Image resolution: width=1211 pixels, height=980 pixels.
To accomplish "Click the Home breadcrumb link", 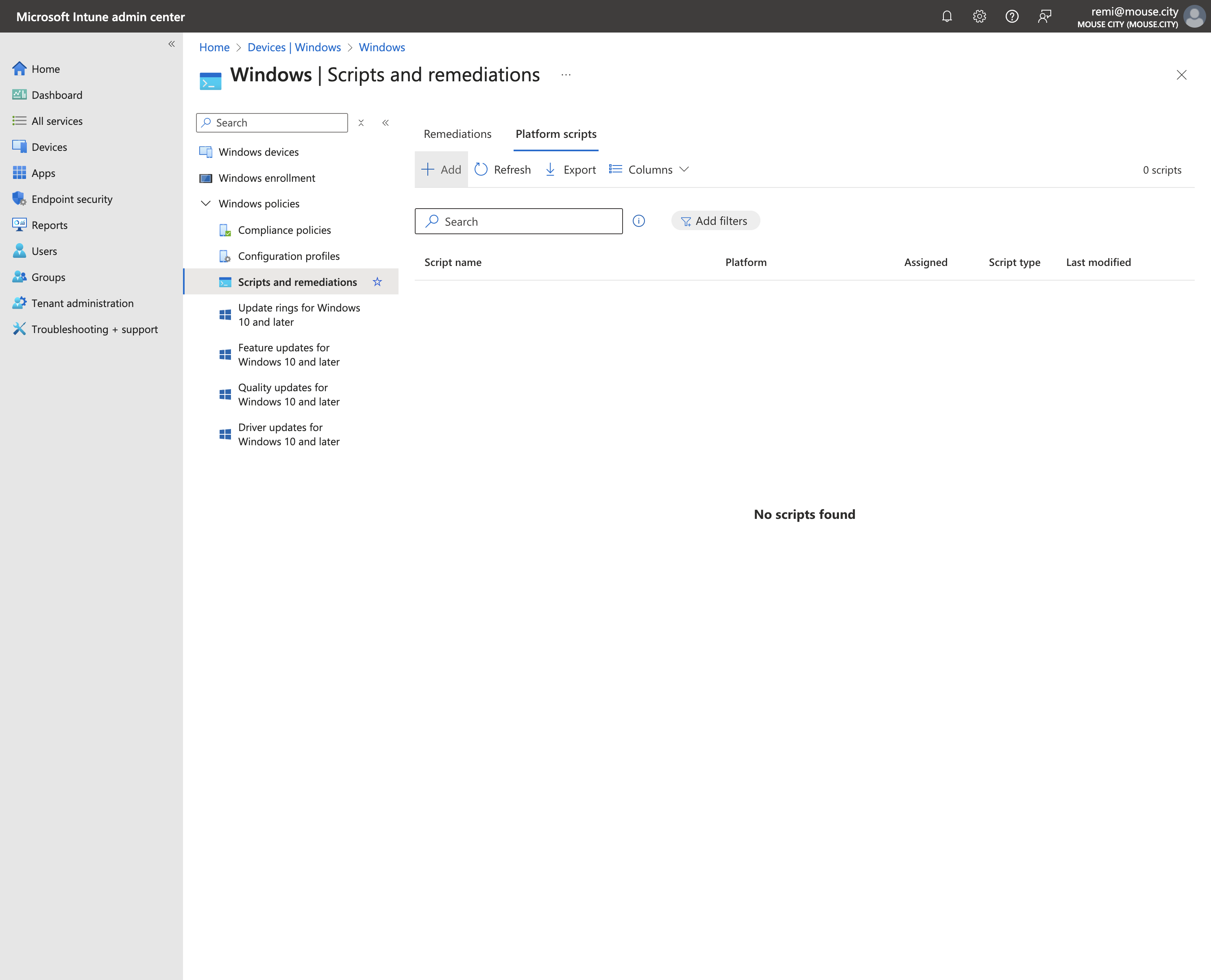I will tap(215, 47).
